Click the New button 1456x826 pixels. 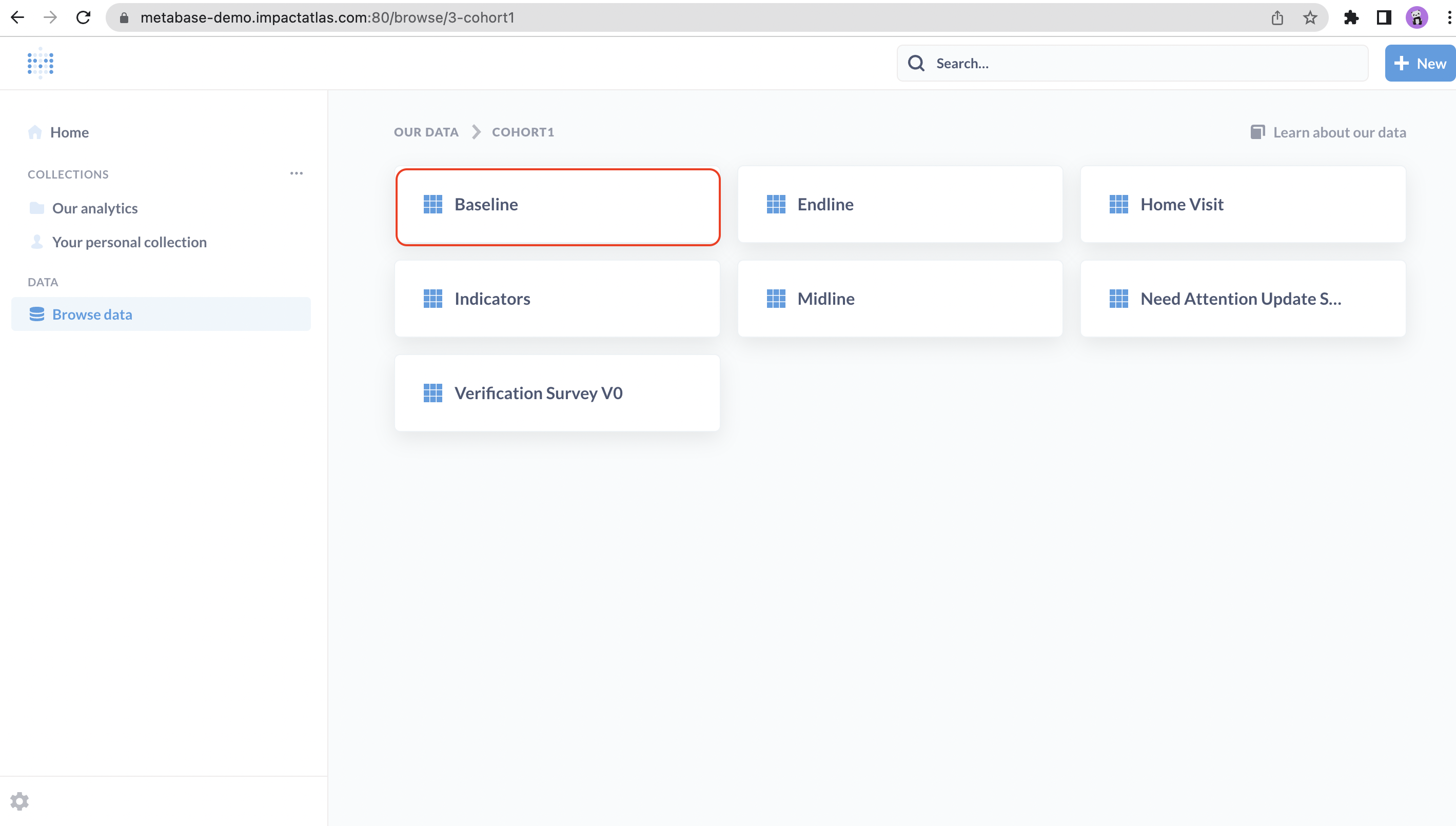point(1420,63)
